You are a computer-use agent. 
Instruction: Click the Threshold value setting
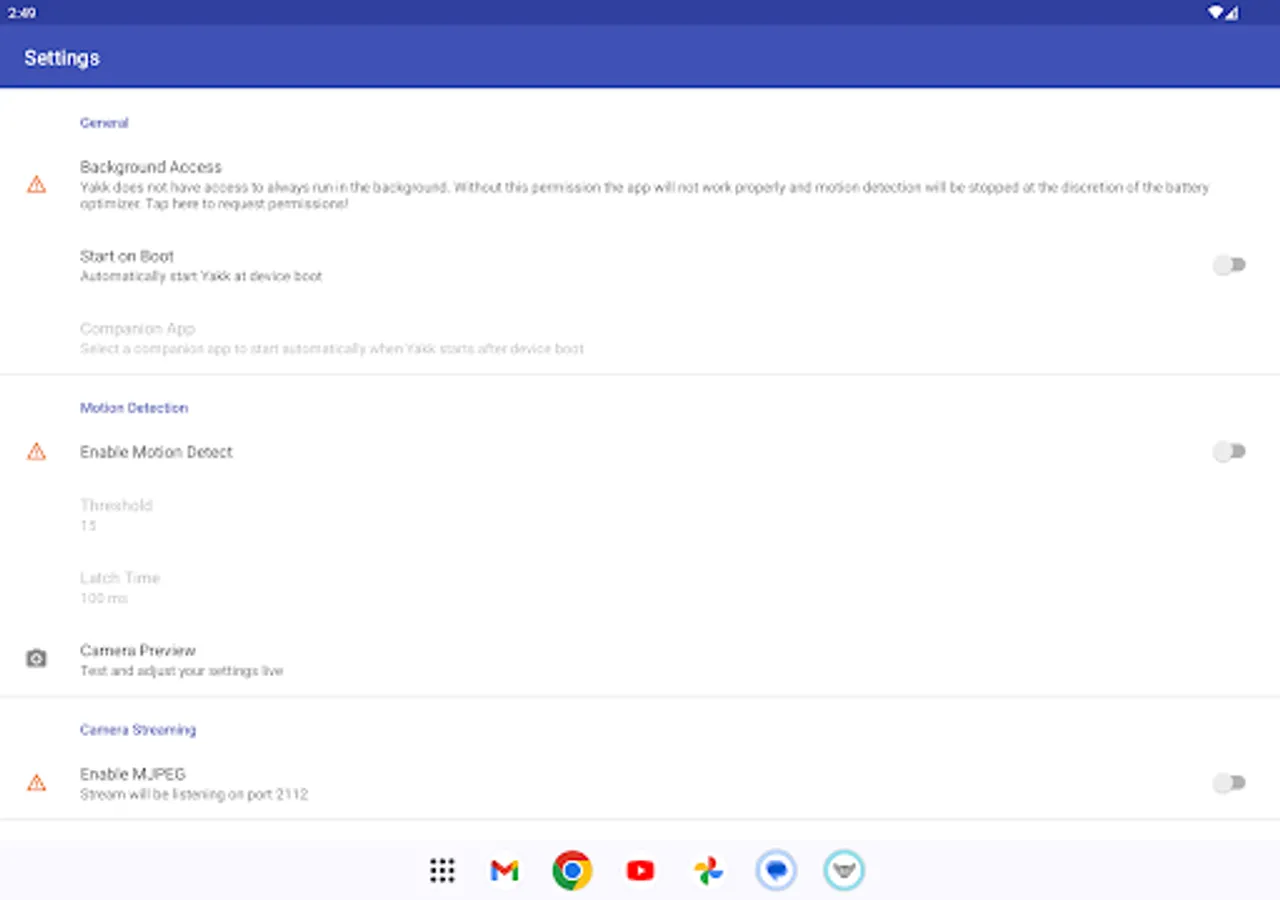[116, 514]
